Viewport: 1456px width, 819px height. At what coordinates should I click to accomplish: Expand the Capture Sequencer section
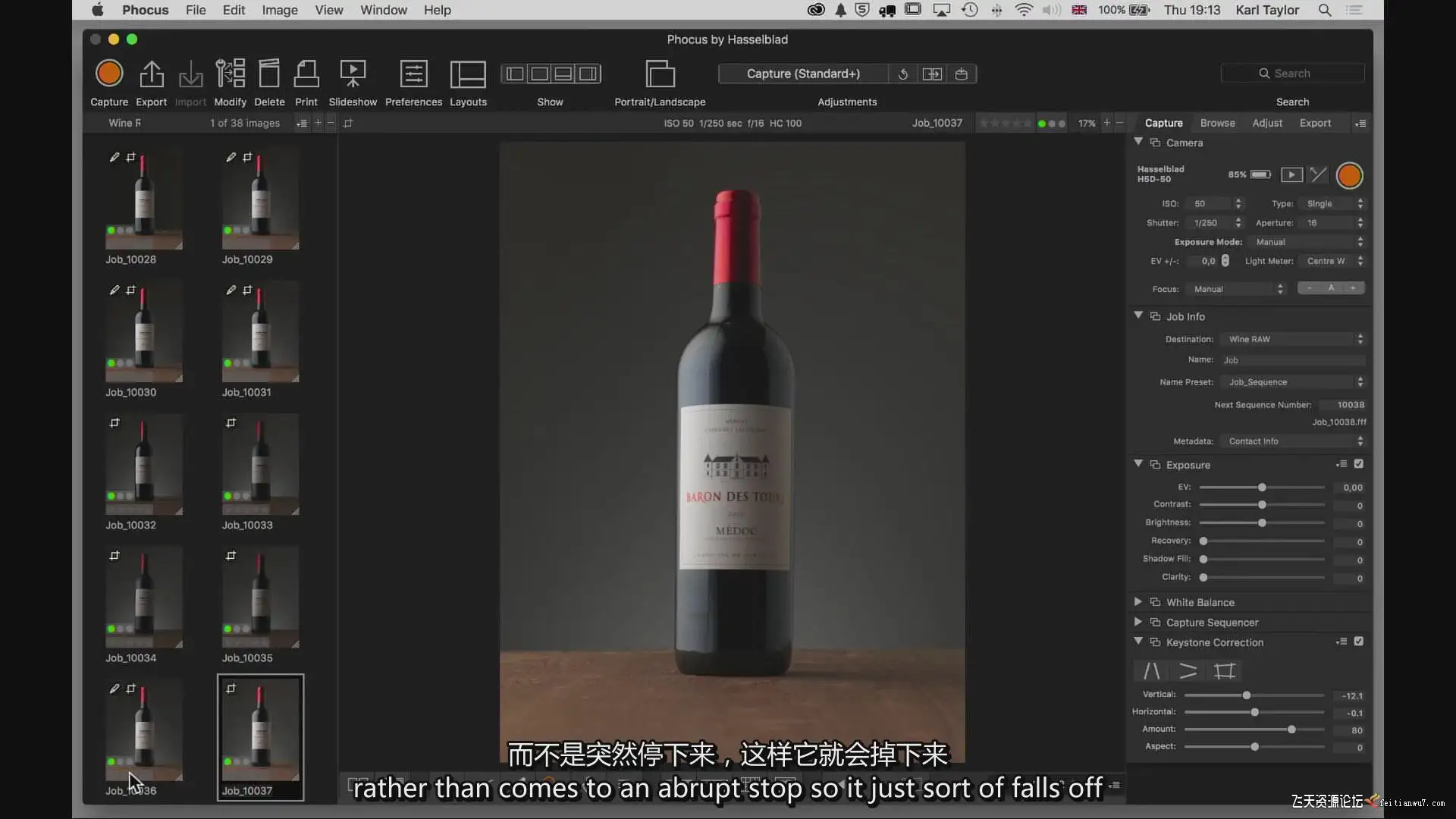pyautogui.click(x=1138, y=622)
